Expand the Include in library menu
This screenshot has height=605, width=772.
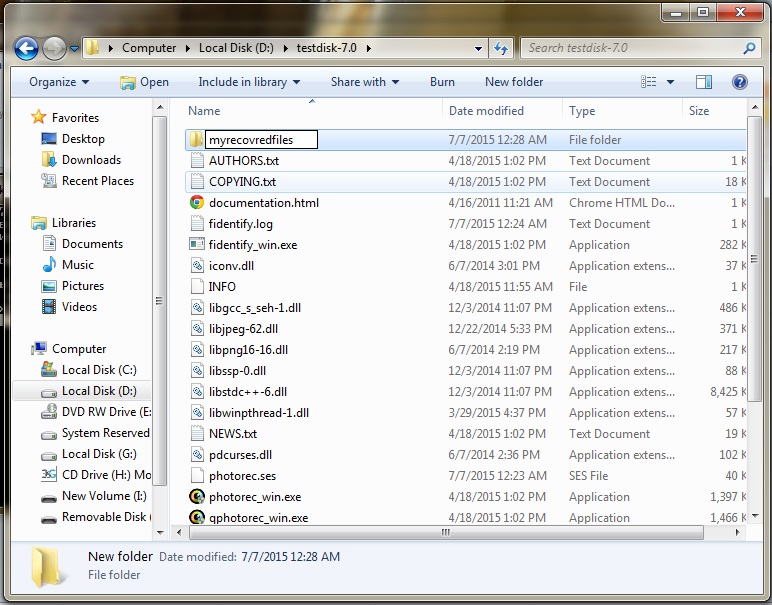(249, 82)
